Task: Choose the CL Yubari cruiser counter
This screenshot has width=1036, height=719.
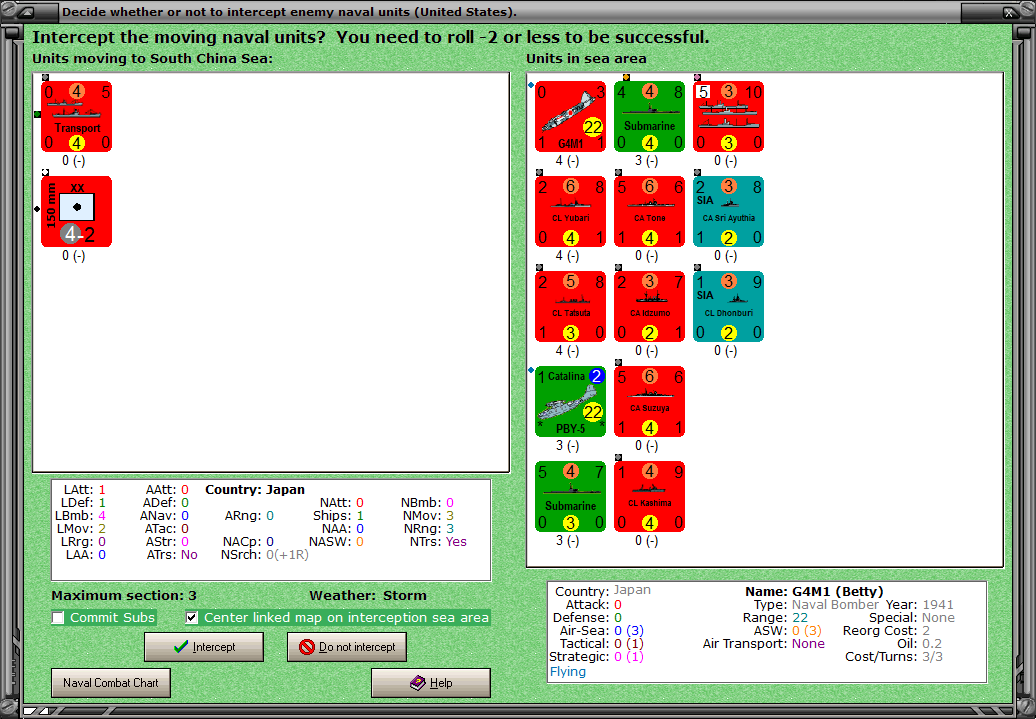Action: pos(570,211)
